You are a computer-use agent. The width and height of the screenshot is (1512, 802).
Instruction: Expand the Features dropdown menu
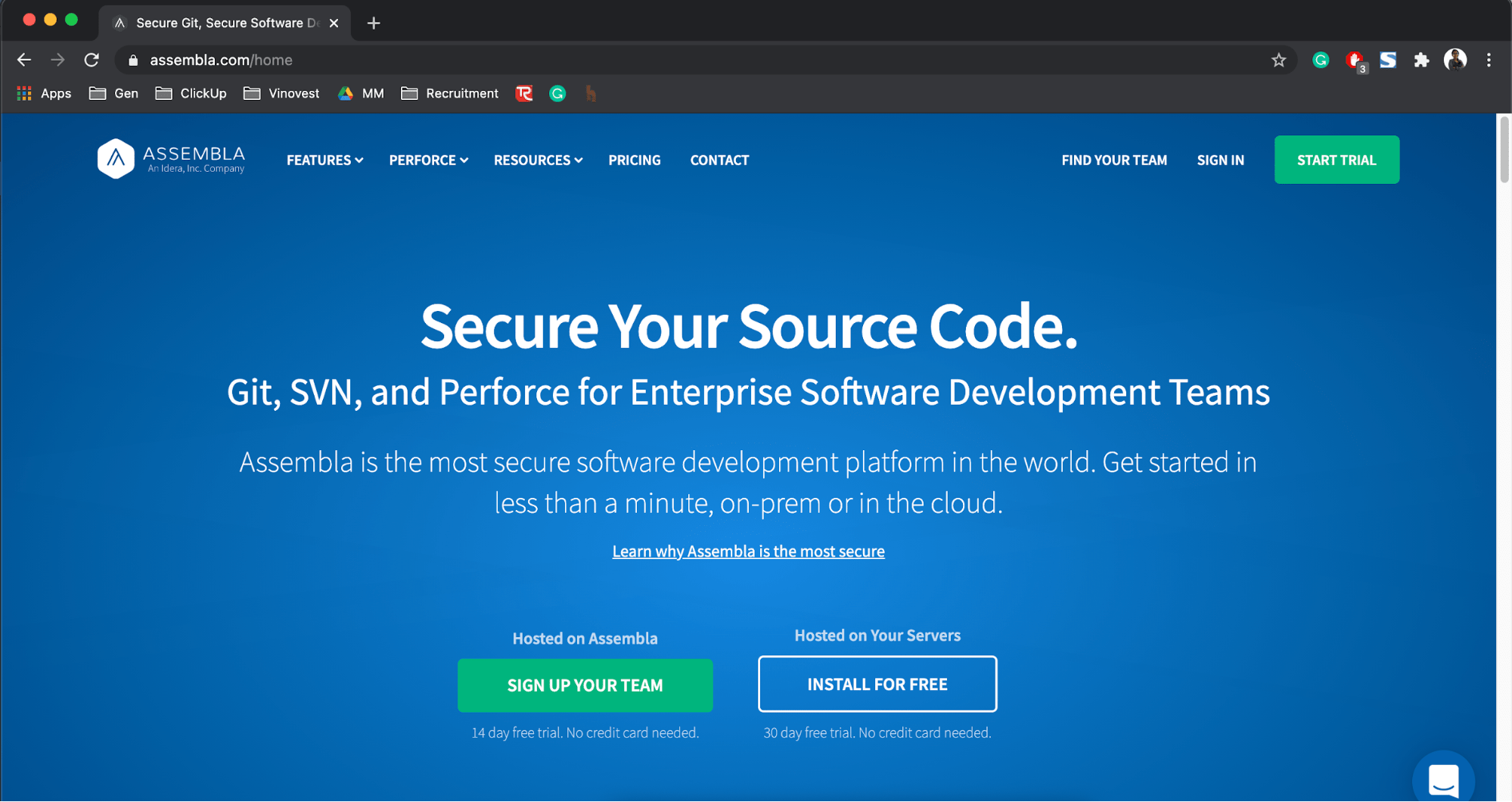pos(324,160)
